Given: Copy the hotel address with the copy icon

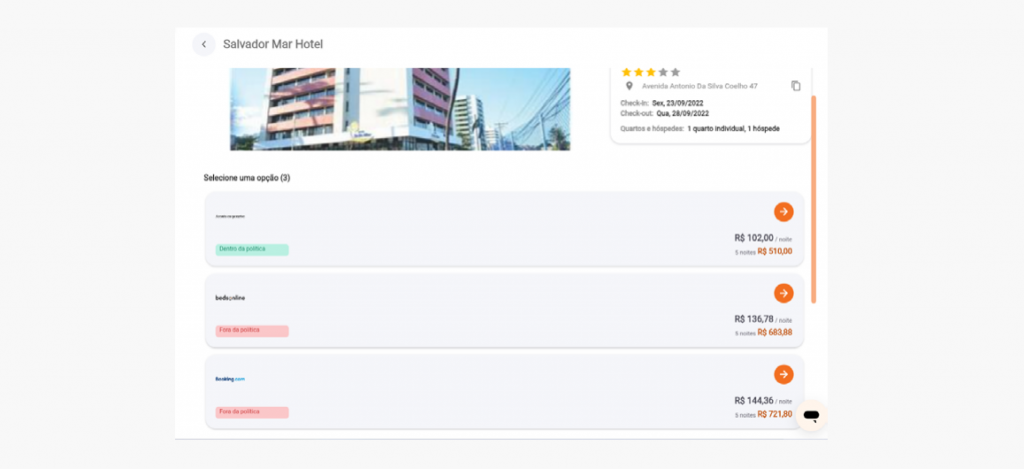Looking at the screenshot, I should point(796,86).
